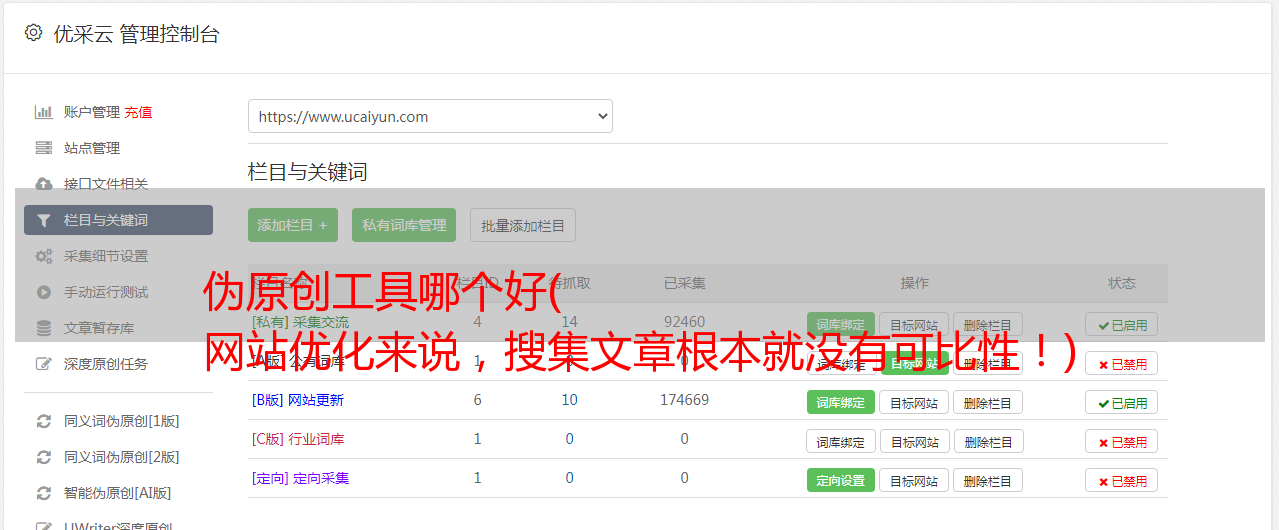Select 同义词伪原创[2版] in the sidebar
The image size is (1279, 530).
point(122,457)
